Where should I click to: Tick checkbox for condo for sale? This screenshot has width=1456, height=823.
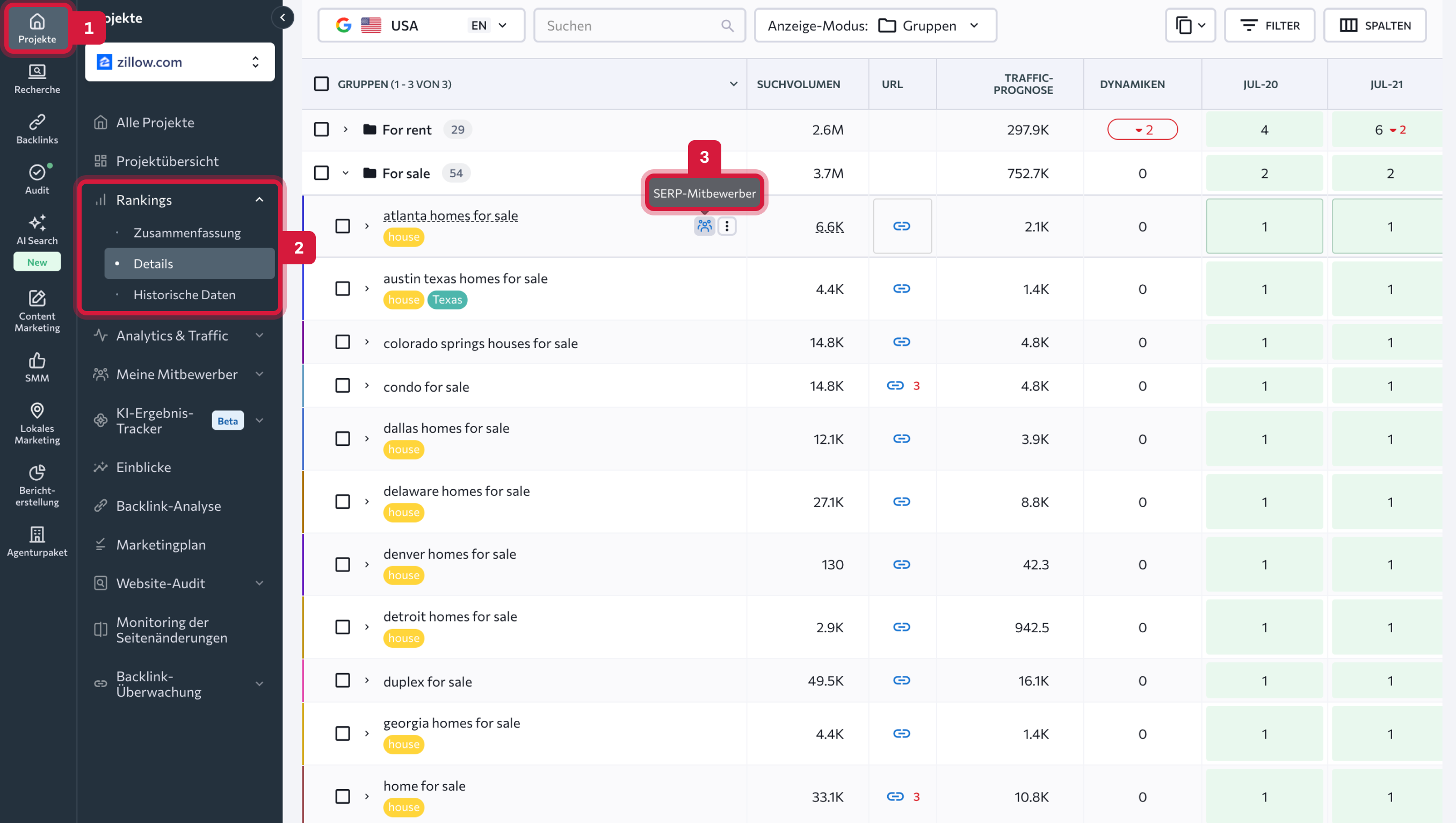pyautogui.click(x=343, y=386)
